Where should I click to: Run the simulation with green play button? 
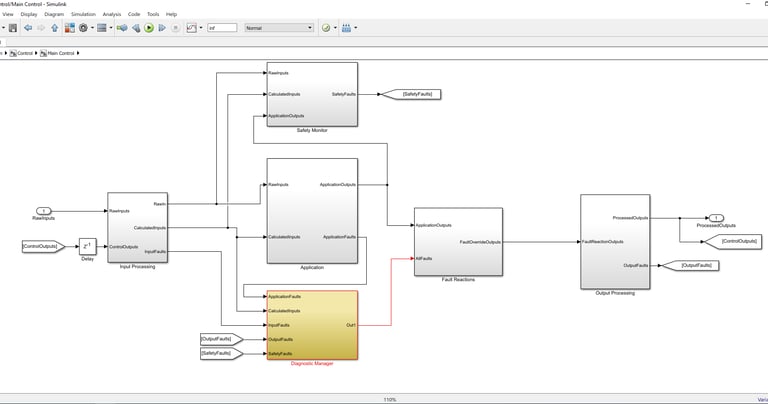149,28
